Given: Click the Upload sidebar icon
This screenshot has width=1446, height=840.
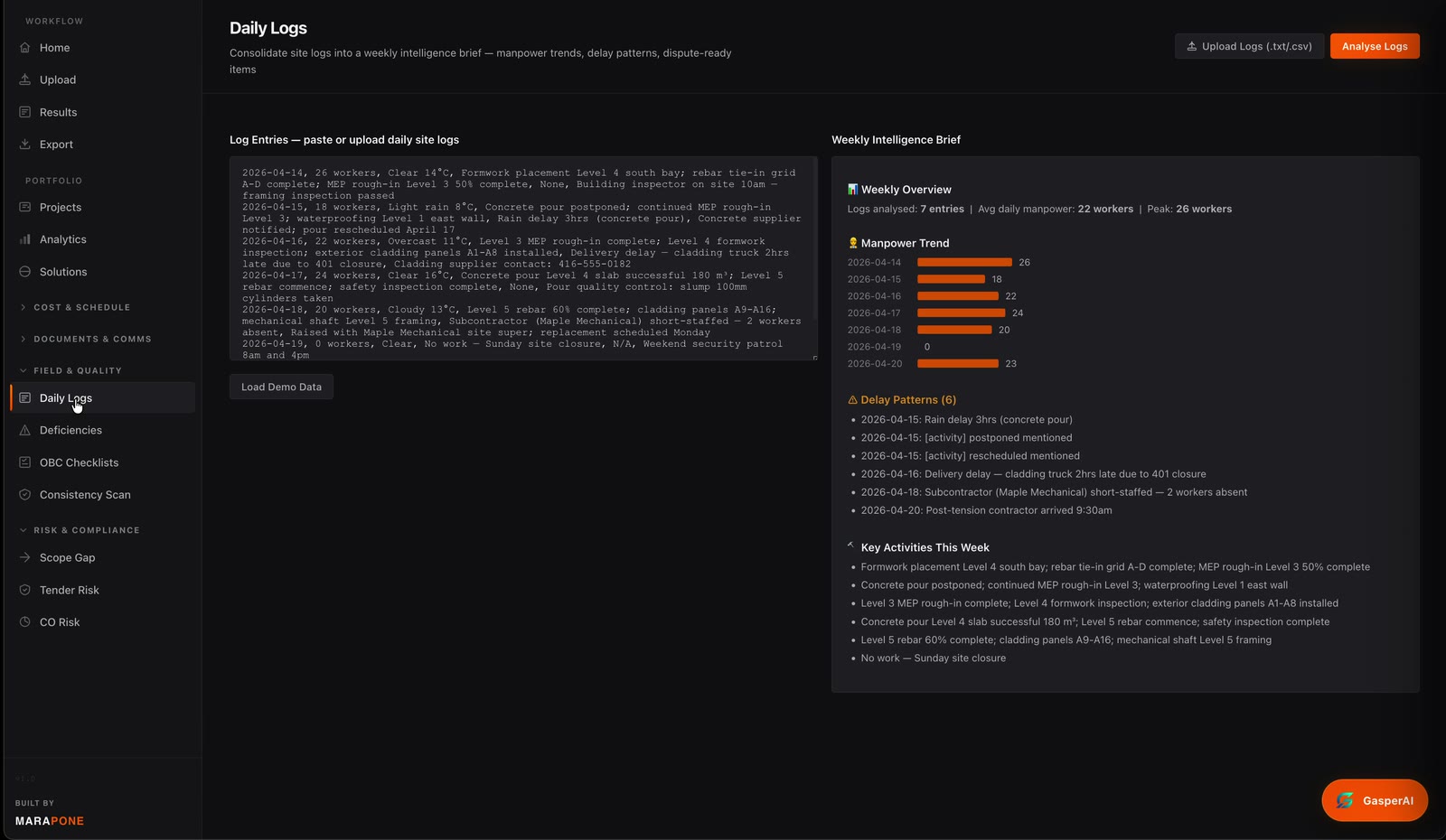Looking at the screenshot, I should tap(24, 79).
